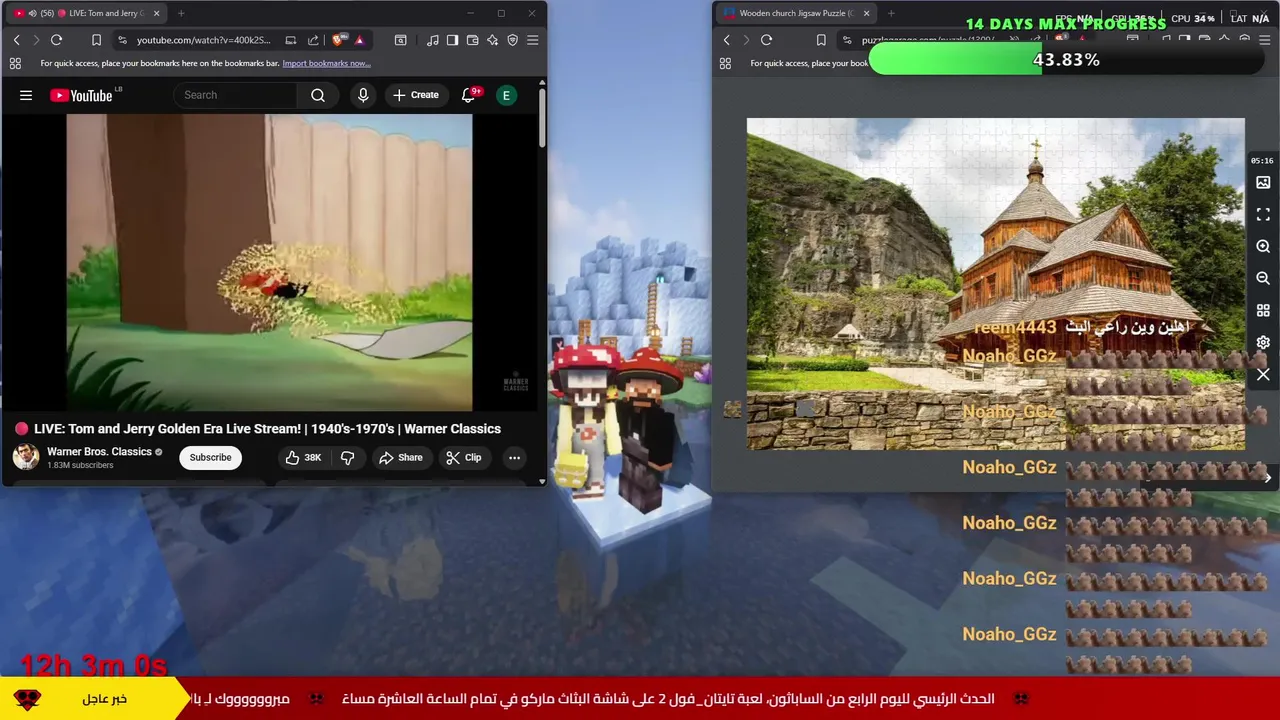Open the Brave VPN shield icon
Screen dimensions: 1280x720
(x=512, y=40)
